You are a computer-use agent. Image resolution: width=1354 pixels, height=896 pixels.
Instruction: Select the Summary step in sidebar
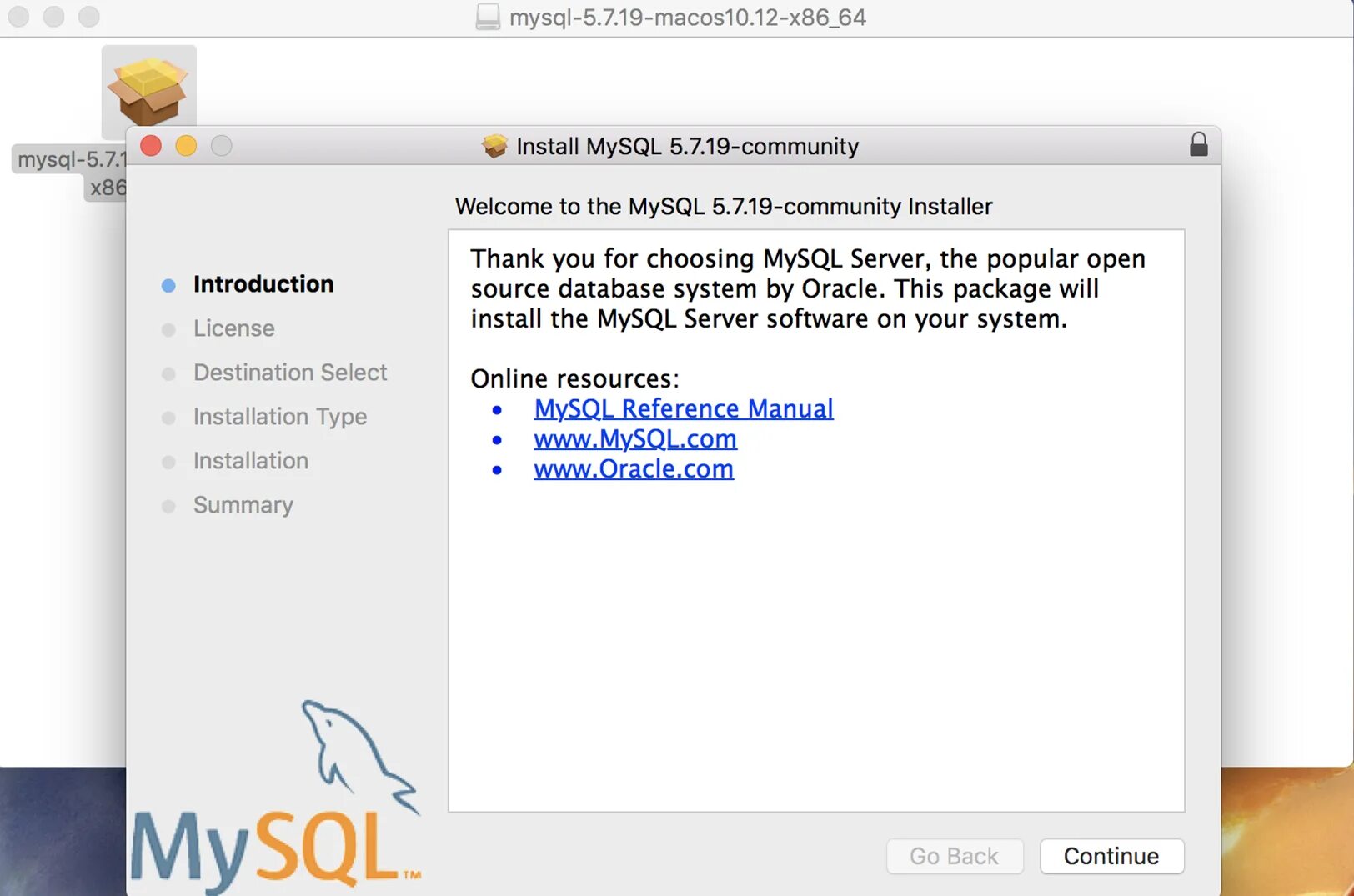click(243, 505)
